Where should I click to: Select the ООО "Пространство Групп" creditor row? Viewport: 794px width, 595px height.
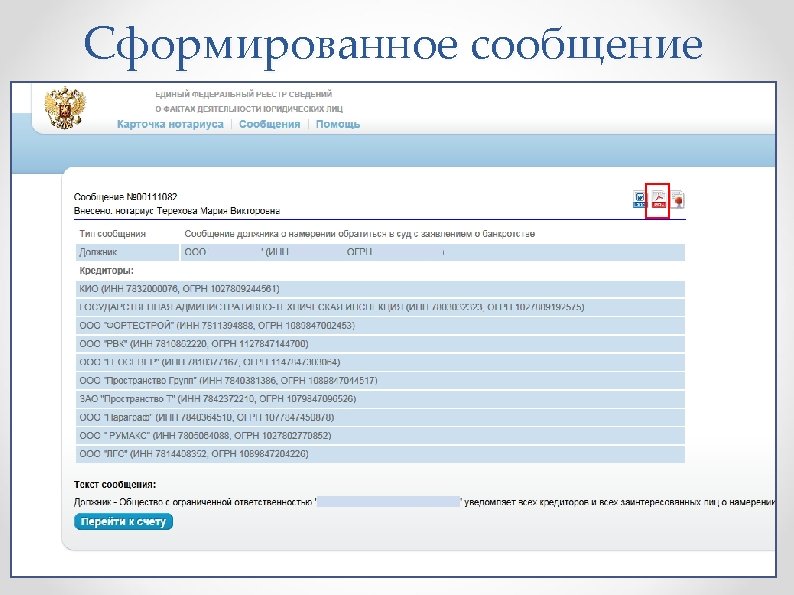click(x=380, y=380)
